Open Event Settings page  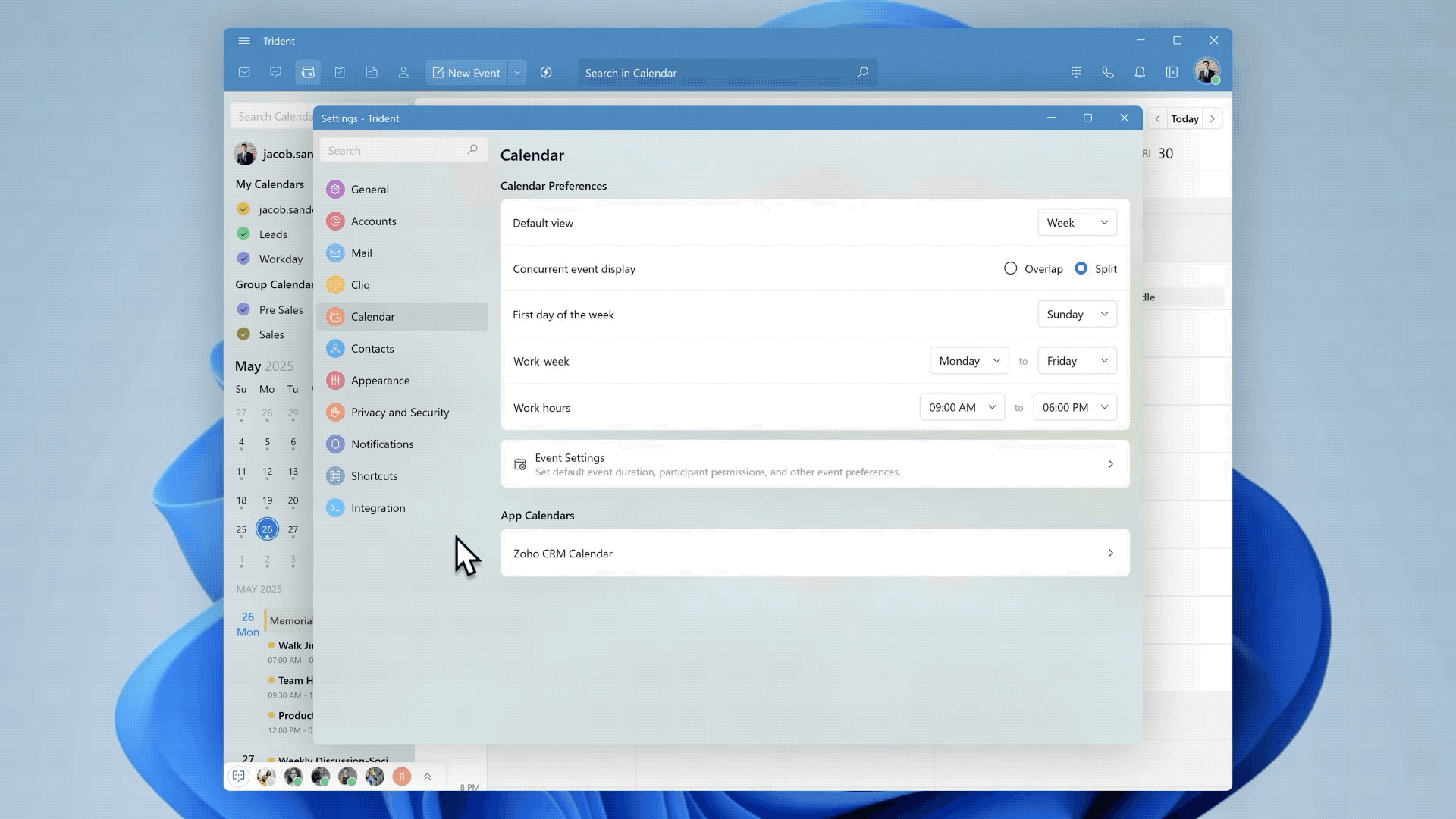814,464
